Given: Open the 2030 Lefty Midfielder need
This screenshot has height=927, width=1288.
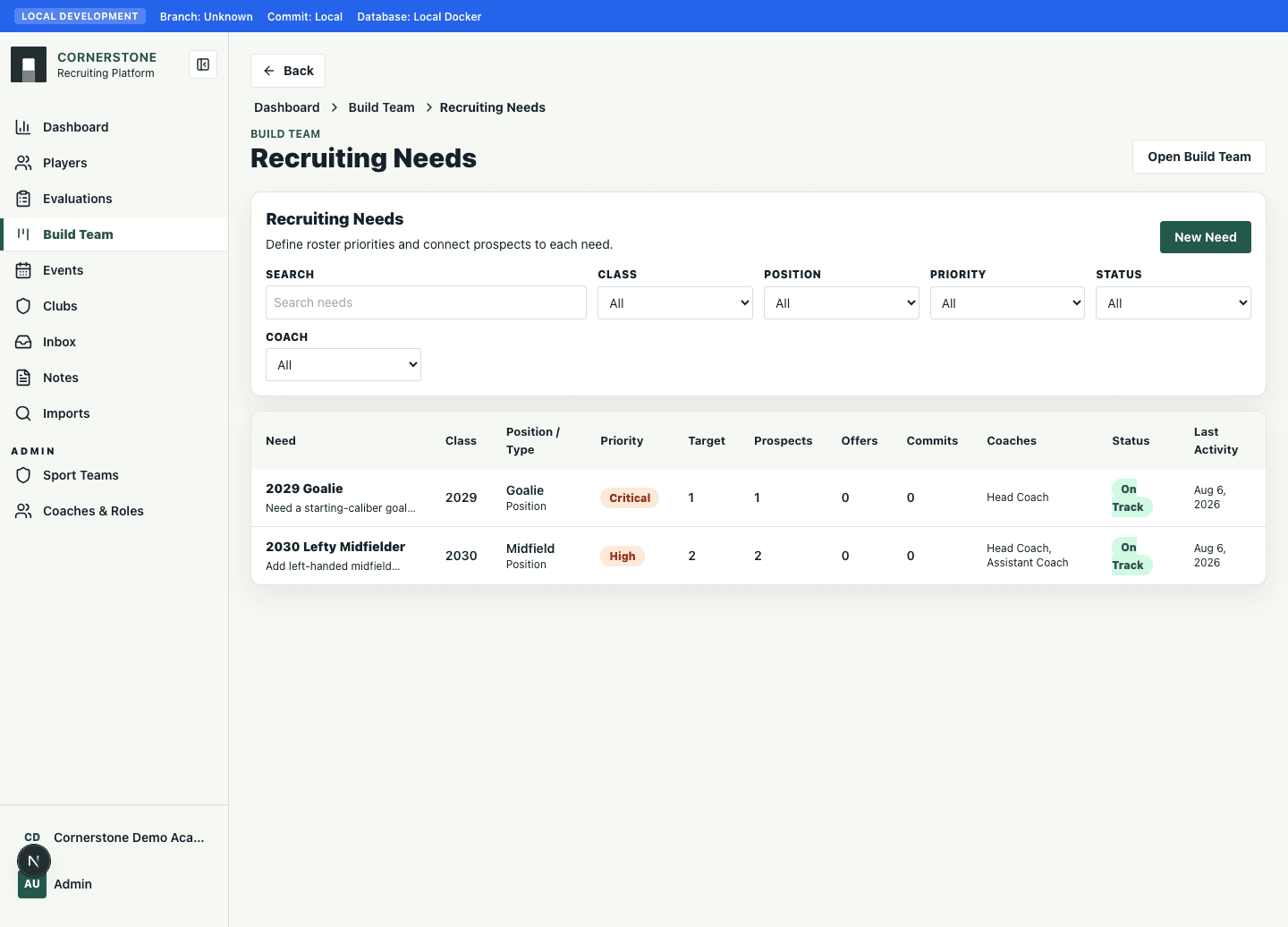Looking at the screenshot, I should click(x=335, y=547).
